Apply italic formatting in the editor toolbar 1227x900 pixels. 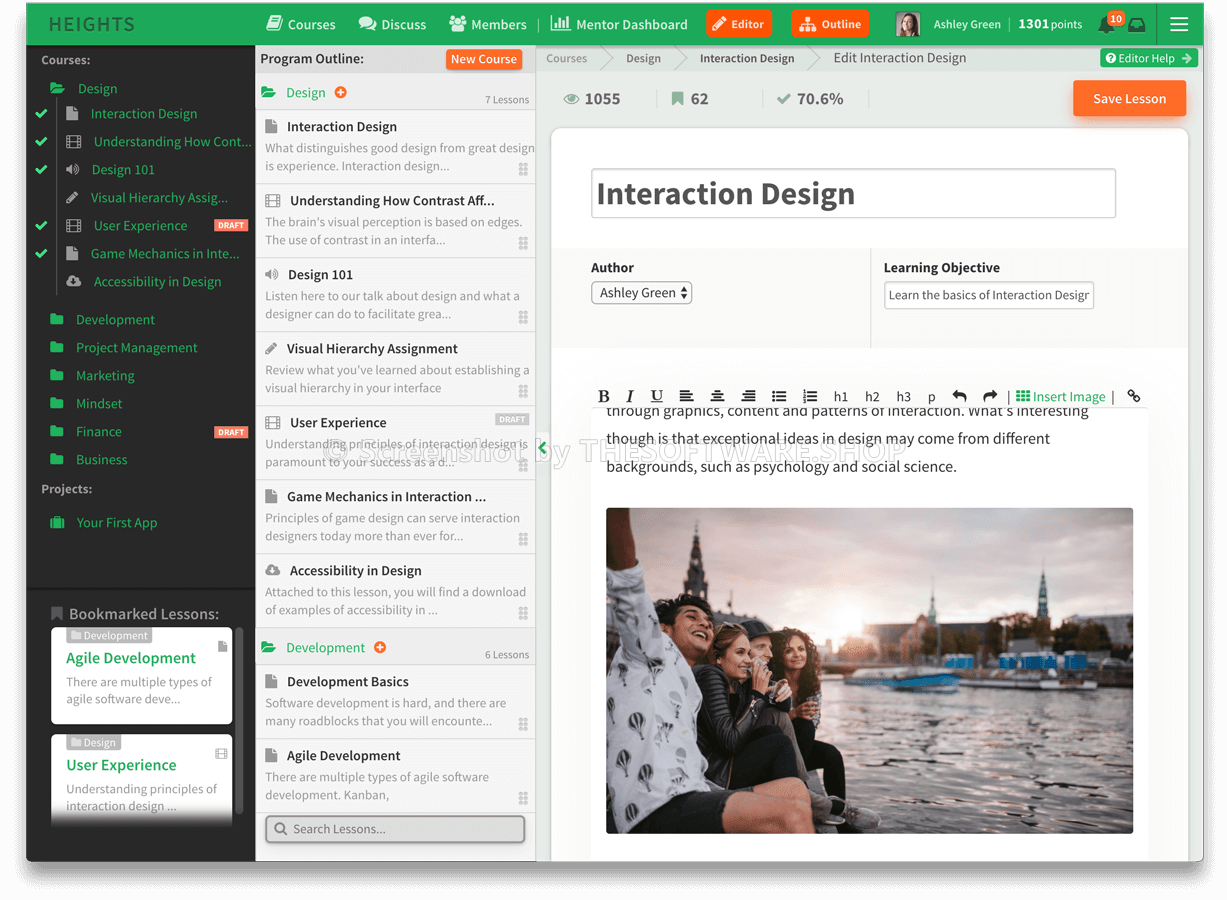(630, 395)
